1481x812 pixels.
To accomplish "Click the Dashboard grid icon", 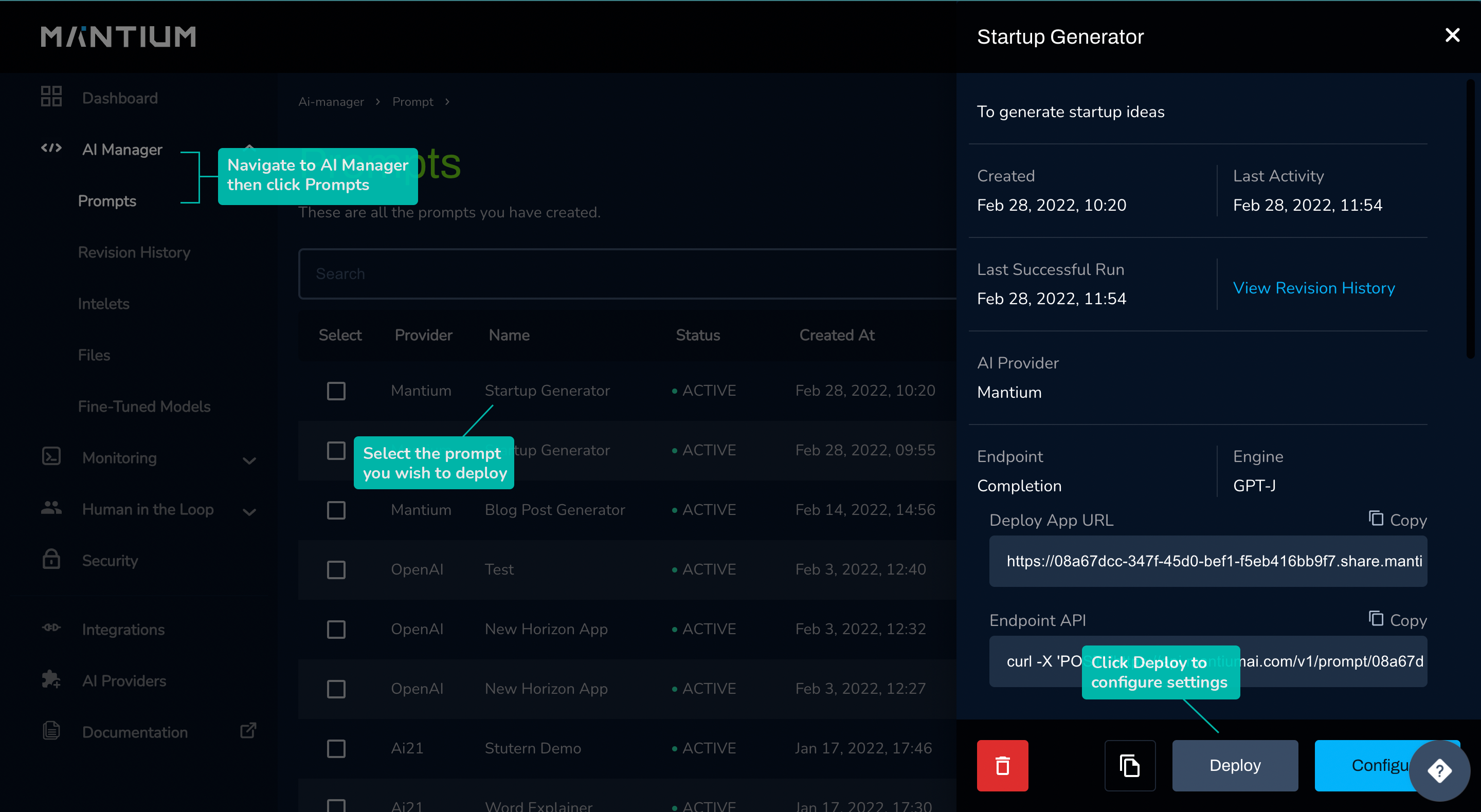I will pos(51,97).
